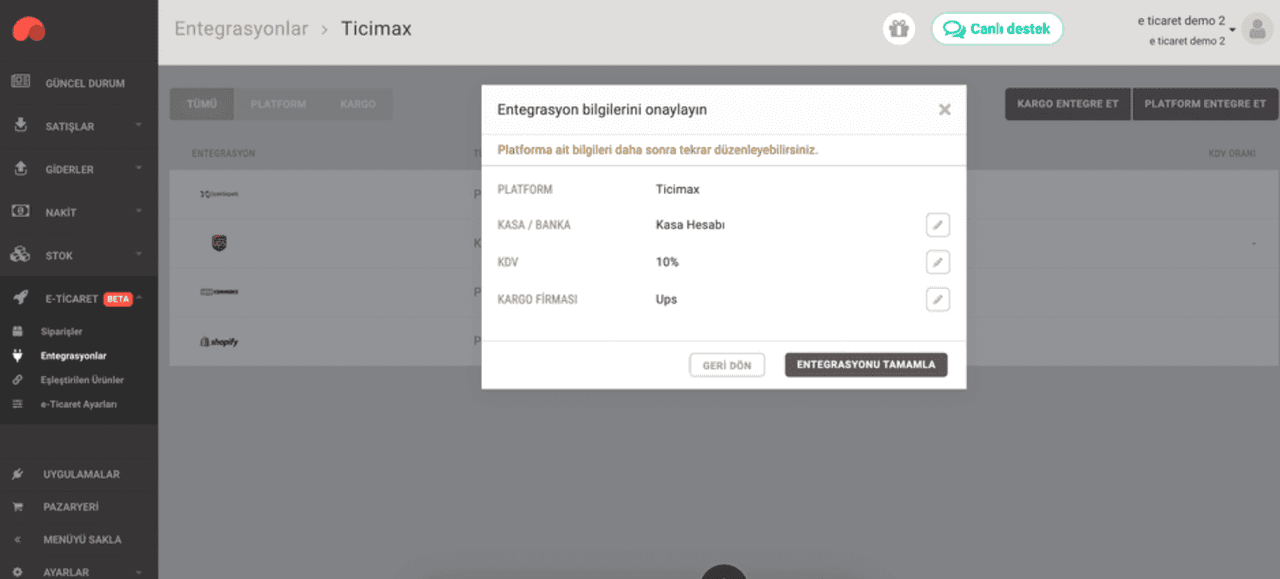Click the Menüyü Sakla double-chevron icon
The image size is (1280, 579).
click(17, 540)
